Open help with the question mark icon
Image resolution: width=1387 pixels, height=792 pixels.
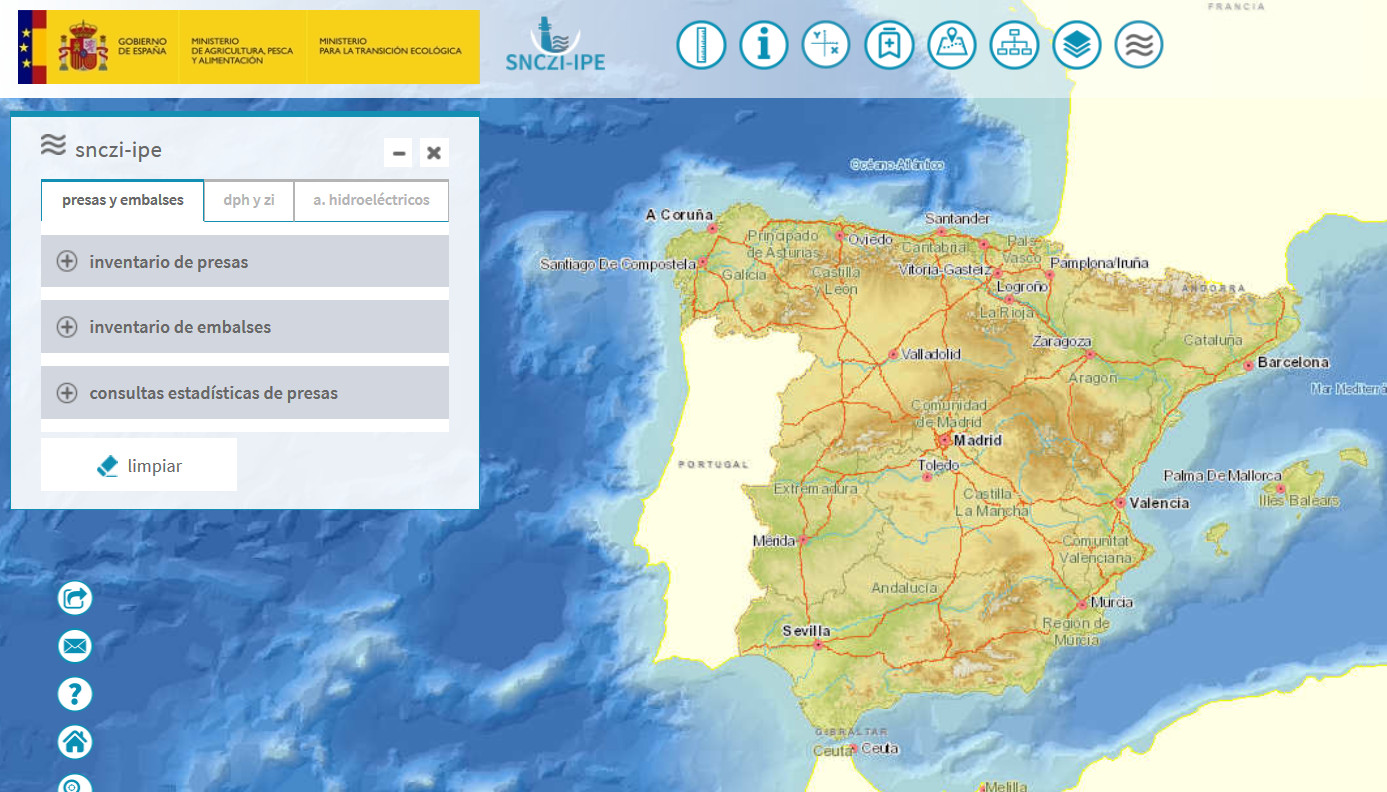pyautogui.click(x=75, y=694)
